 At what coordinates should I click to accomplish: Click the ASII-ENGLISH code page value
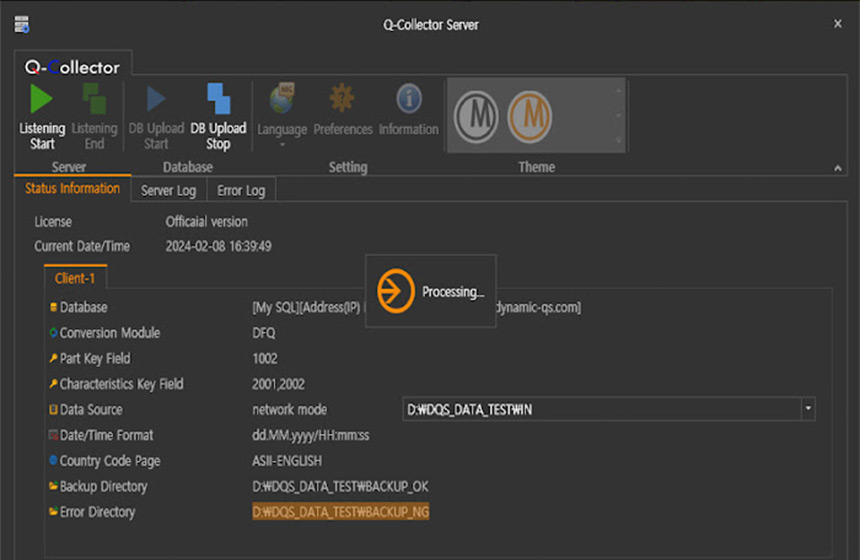click(x=287, y=461)
